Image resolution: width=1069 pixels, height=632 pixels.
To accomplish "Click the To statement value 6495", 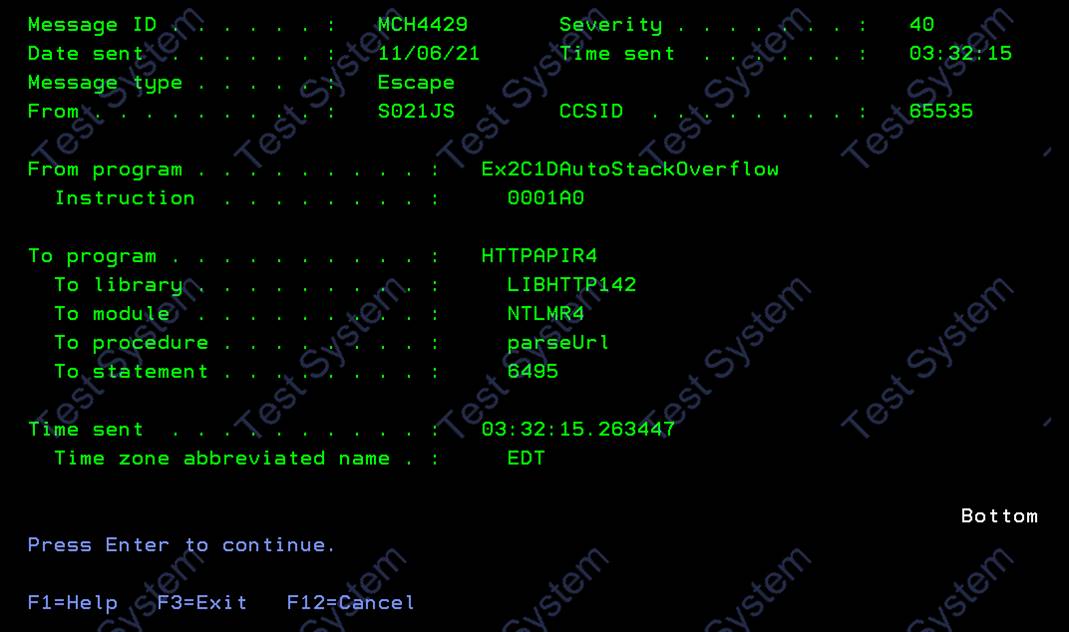I will pos(532,371).
